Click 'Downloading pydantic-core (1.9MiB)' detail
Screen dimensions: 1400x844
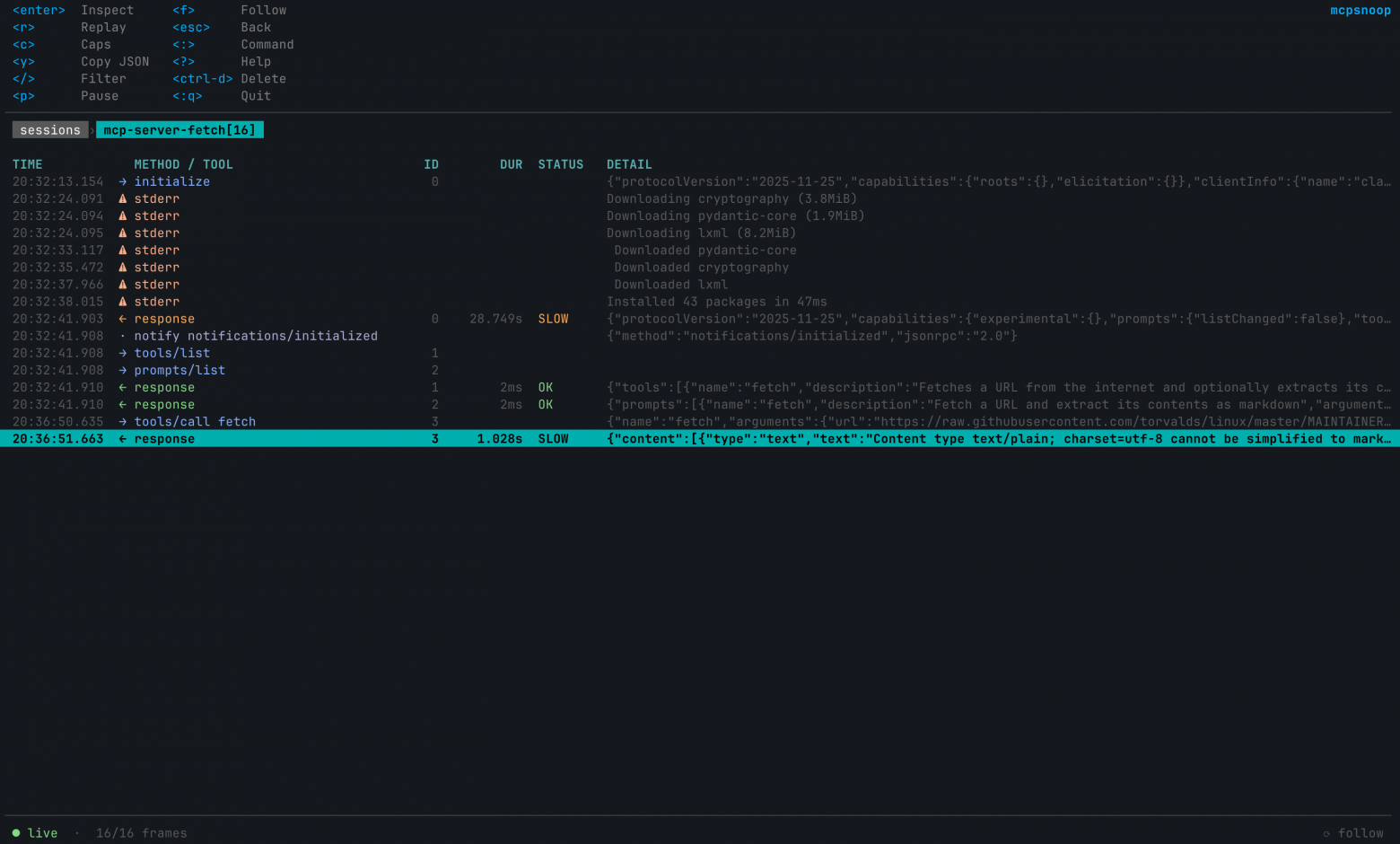coord(735,215)
